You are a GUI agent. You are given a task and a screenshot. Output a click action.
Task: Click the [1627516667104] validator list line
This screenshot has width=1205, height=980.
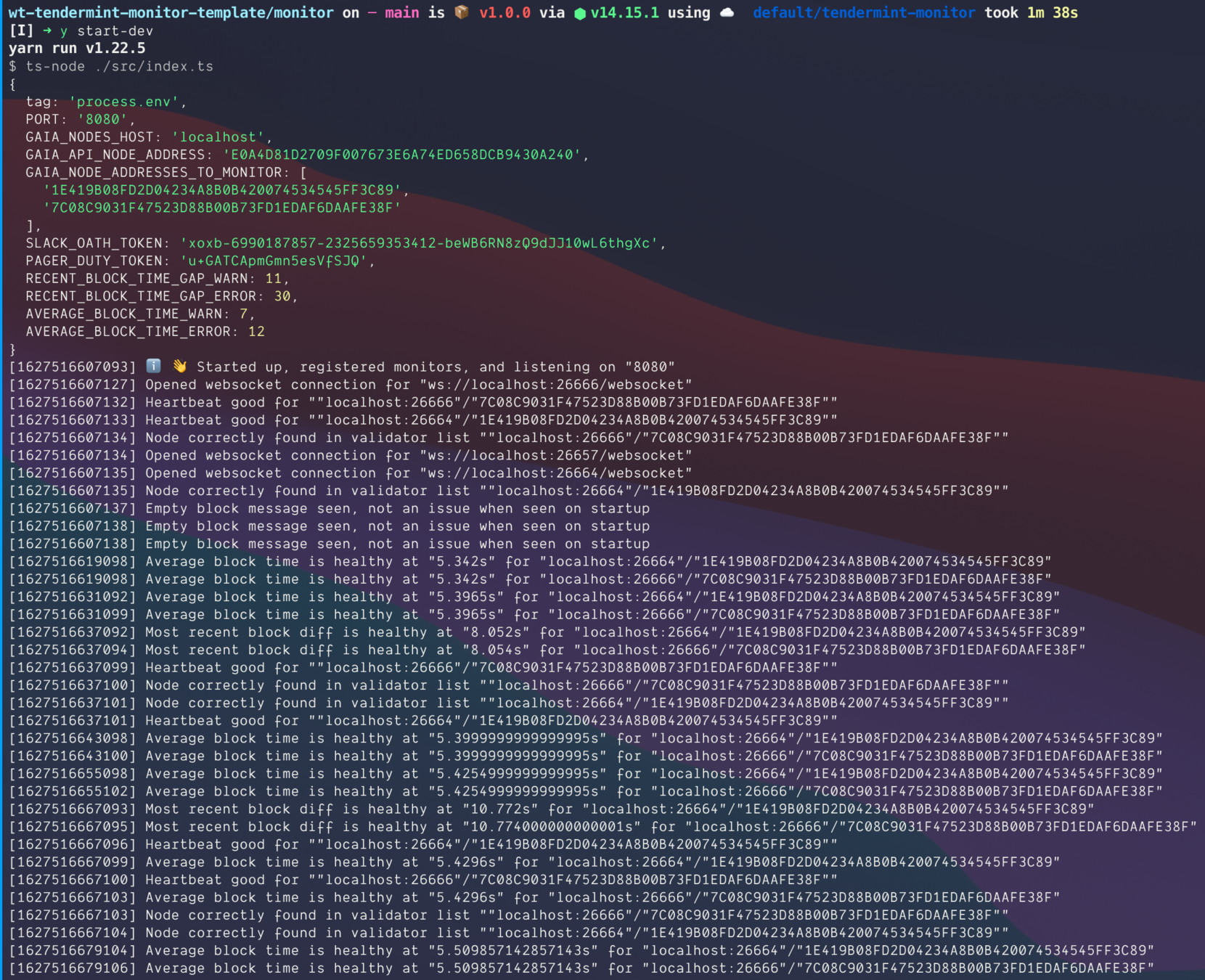coord(509,933)
